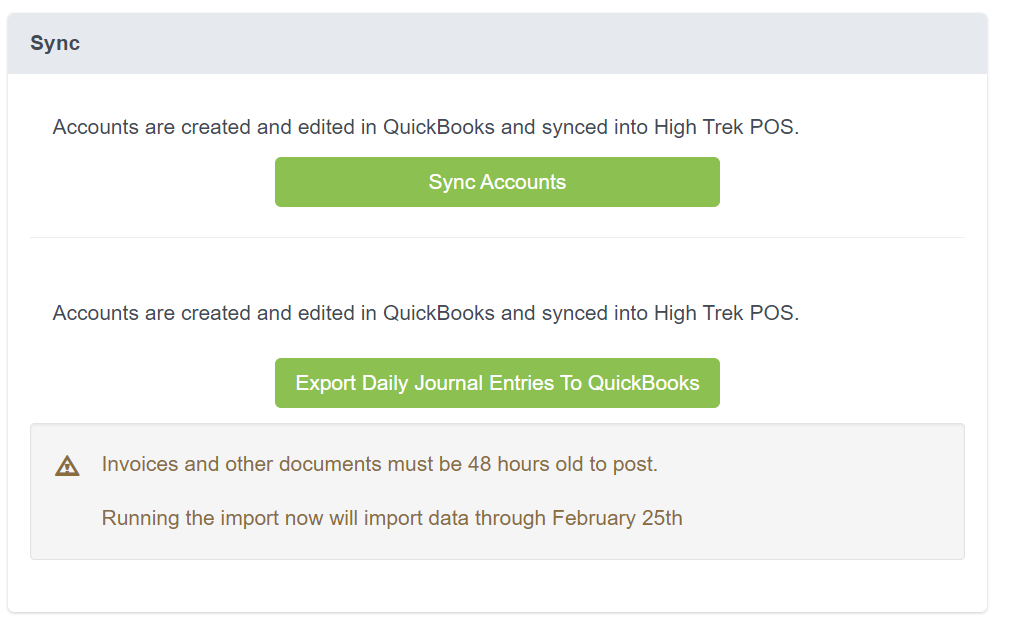Viewport: 1011px width, 628px height.
Task: Click the 48 hours text in the warning
Action: (x=511, y=464)
